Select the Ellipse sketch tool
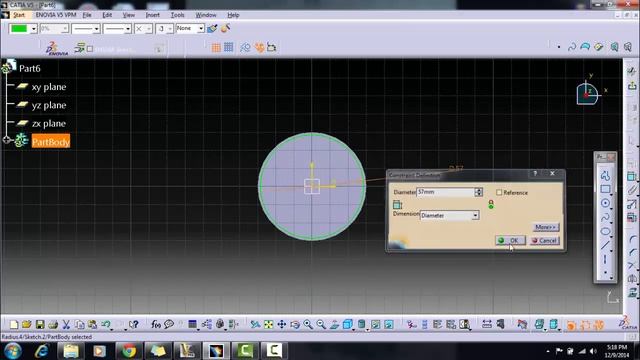Viewport: 640px width, 360px height. tap(605, 231)
